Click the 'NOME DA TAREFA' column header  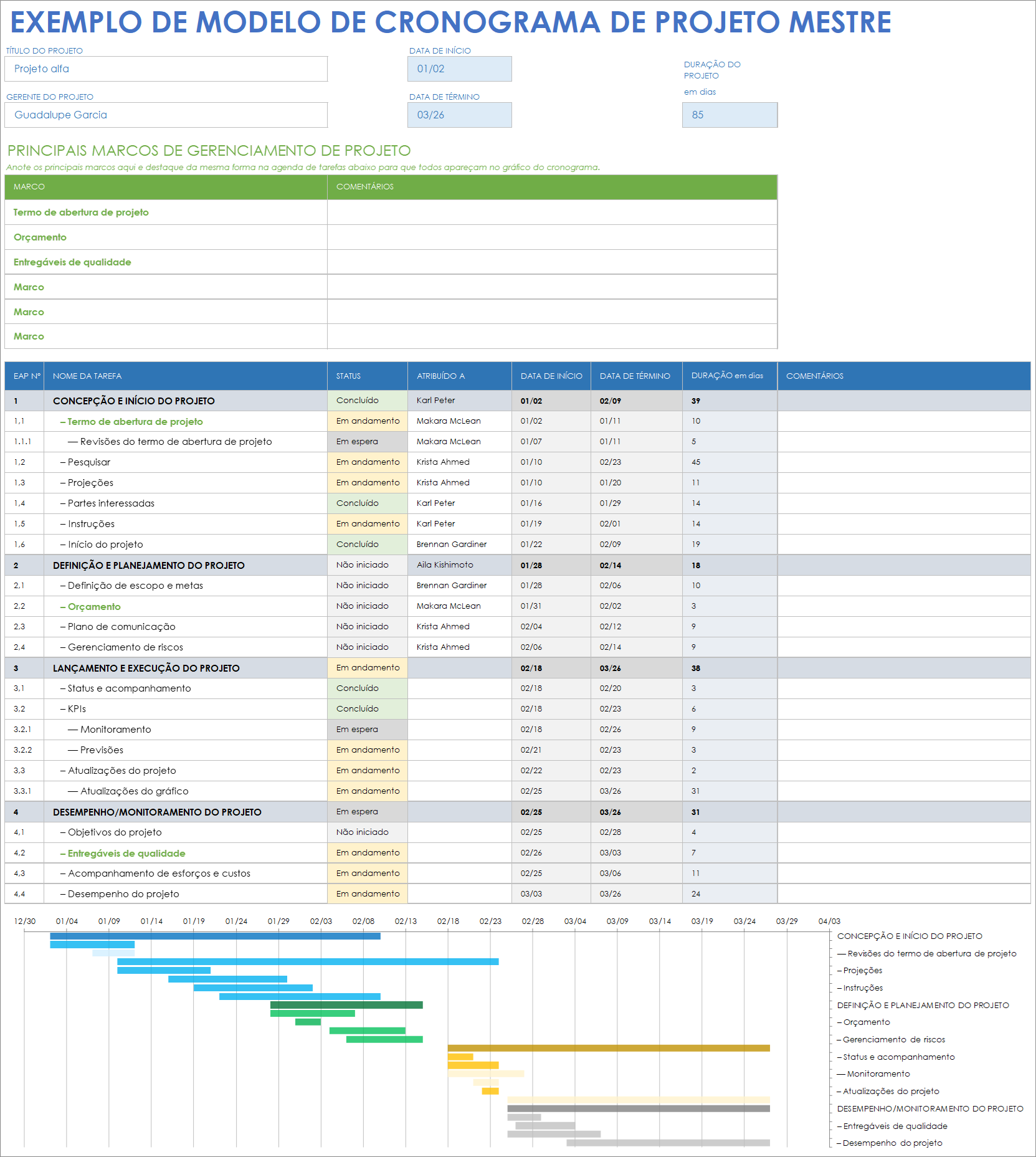186,376
